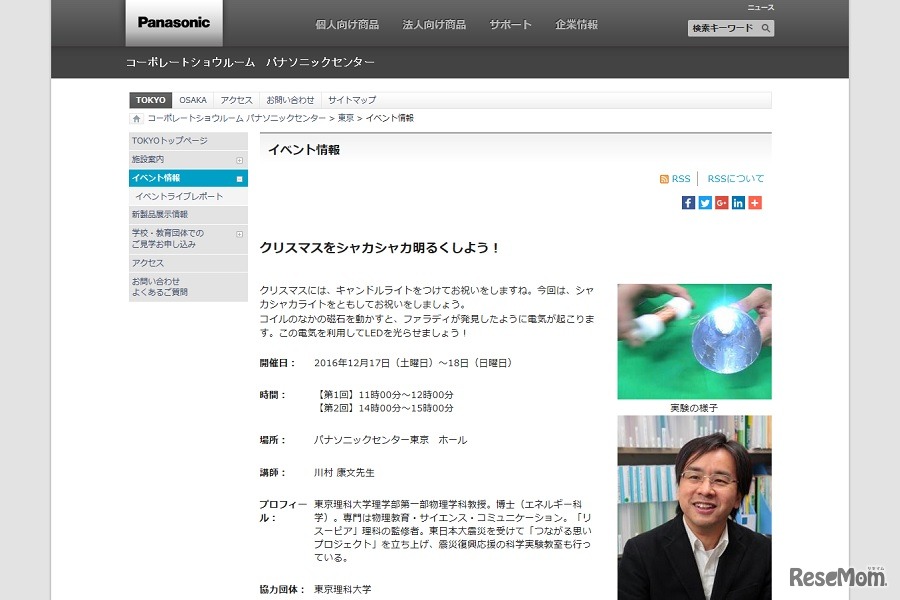Screen dimensions: 900x600
Task: Click the lecturer portrait photo
Action: (x=695, y=508)
